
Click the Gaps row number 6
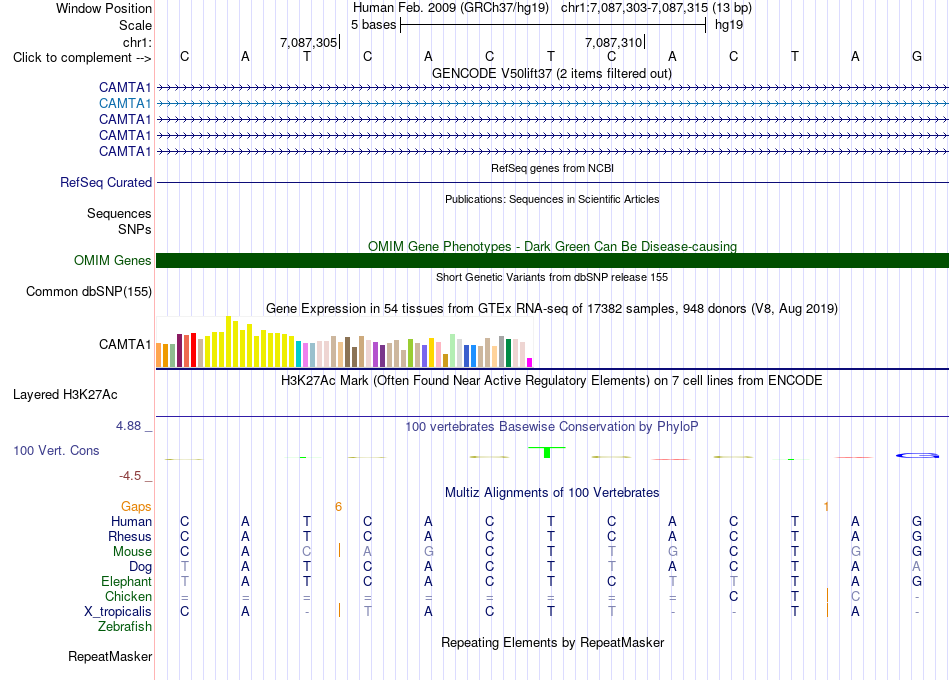338,506
